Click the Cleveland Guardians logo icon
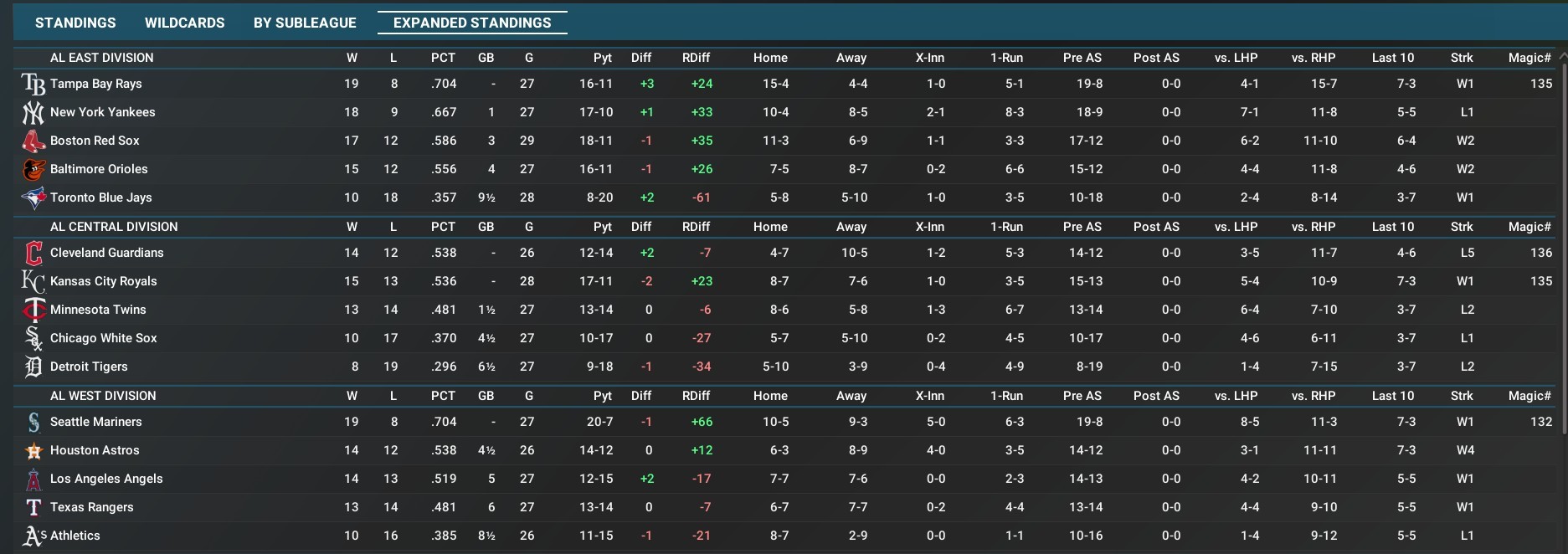The width and height of the screenshot is (1568, 554). (x=33, y=253)
